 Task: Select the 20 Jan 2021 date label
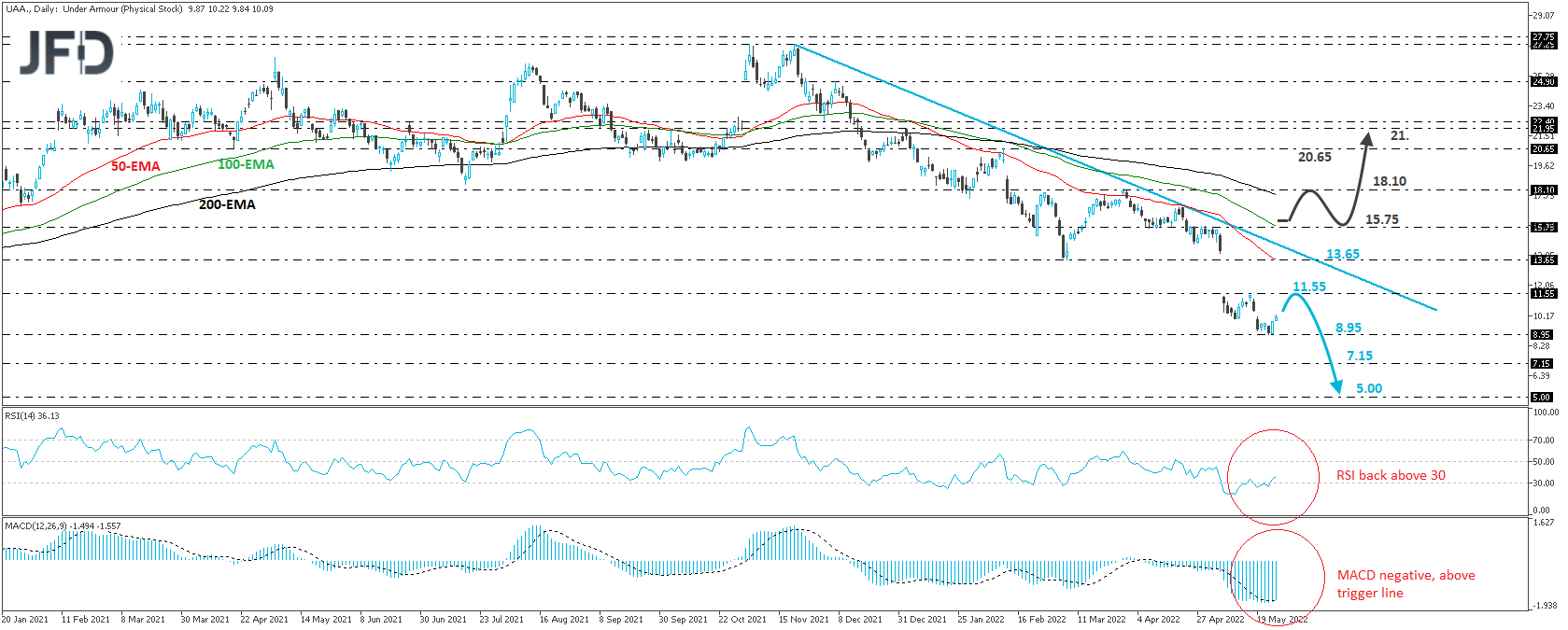pos(25,619)
